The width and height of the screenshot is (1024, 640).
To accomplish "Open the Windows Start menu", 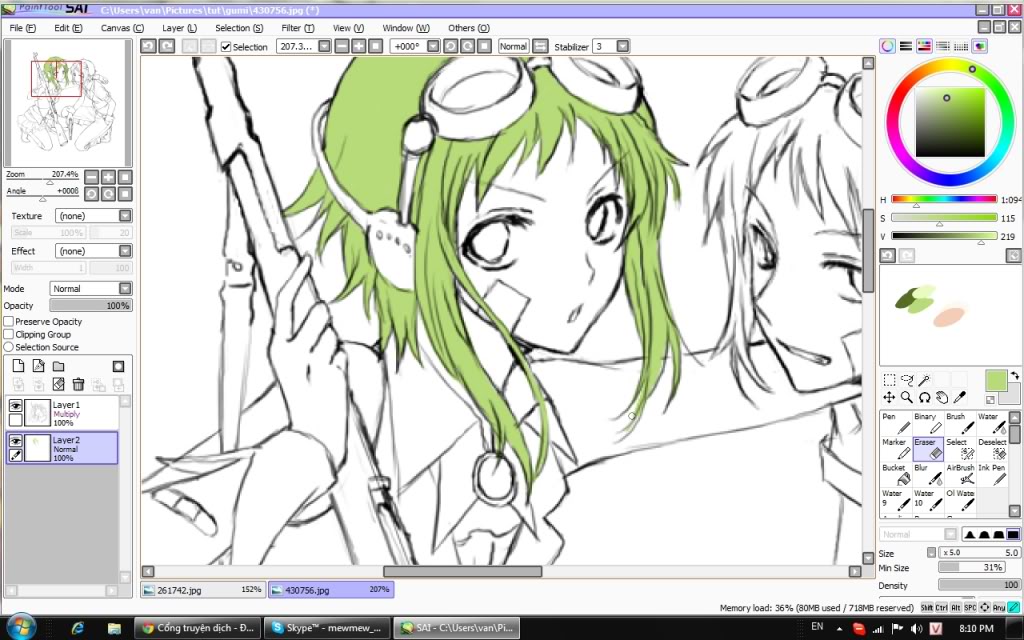I will [22, 628].
